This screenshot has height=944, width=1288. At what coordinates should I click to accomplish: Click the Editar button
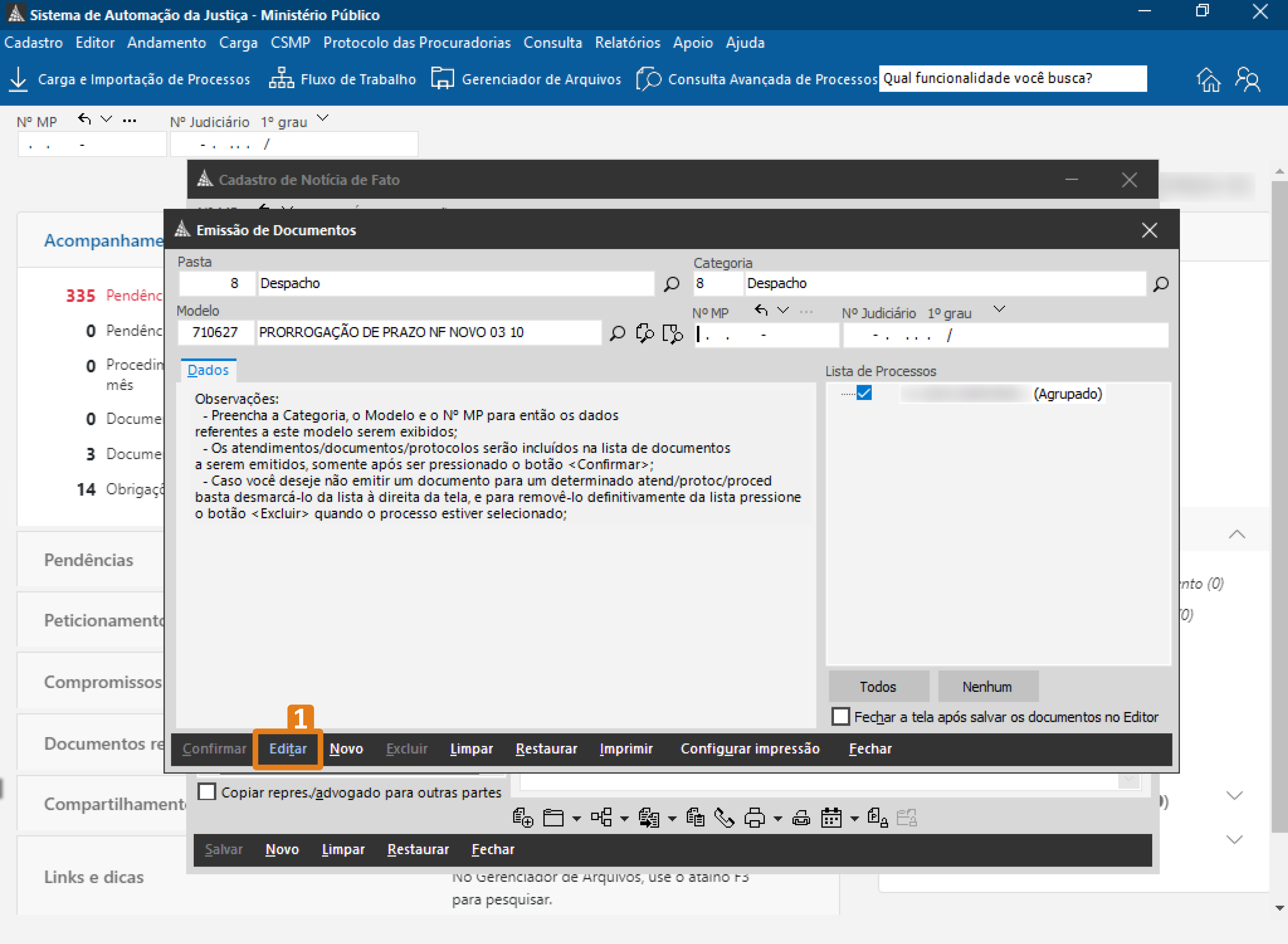288,749
